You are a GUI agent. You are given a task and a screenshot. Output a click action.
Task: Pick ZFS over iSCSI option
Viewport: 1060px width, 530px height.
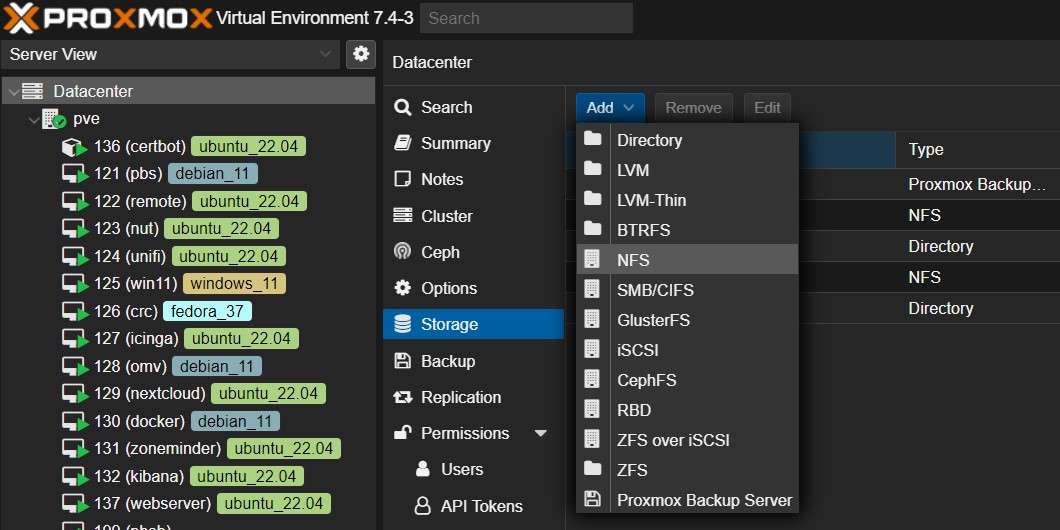(x=673, y=440)
